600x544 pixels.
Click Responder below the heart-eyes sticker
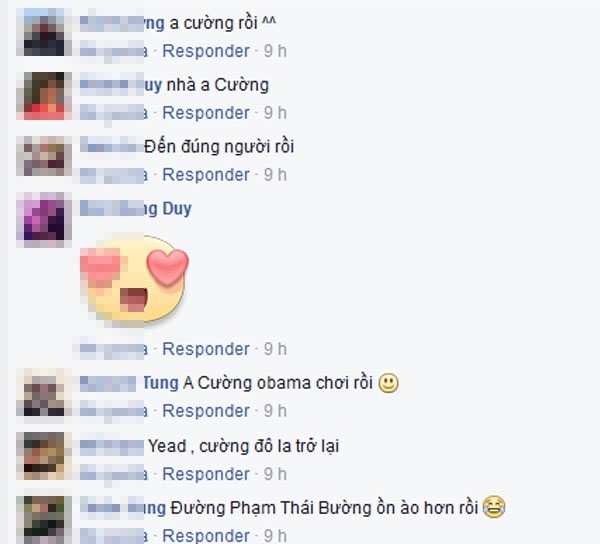tap(206, 349)
